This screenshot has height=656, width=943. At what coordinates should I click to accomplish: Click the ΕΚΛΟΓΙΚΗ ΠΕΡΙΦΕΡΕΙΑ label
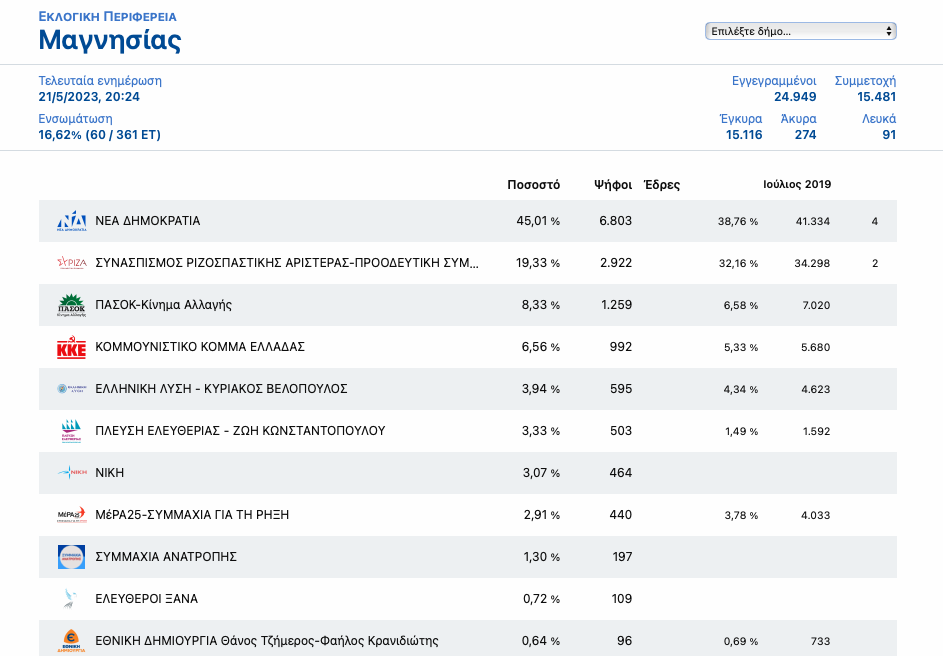[x=108, y=16]
